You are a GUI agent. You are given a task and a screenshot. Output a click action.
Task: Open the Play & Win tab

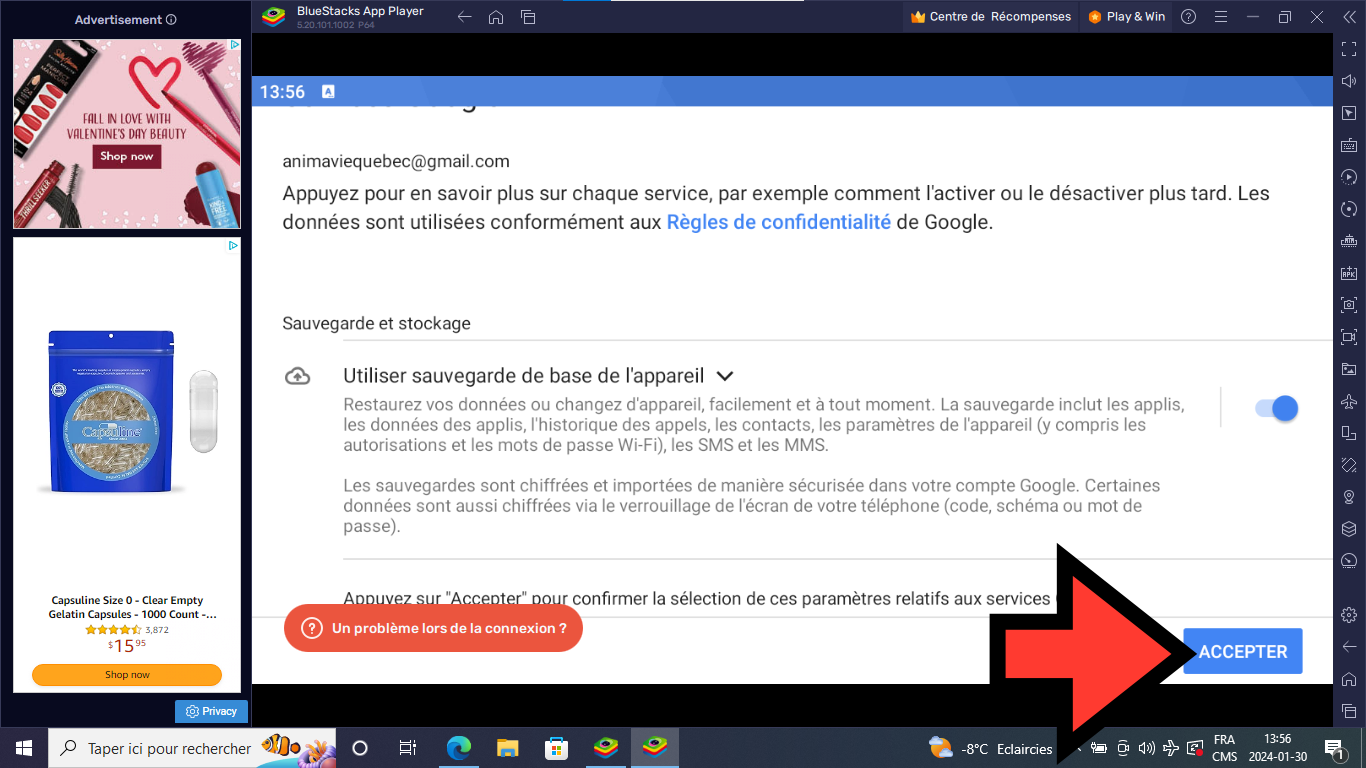[x=1126, y=17]
